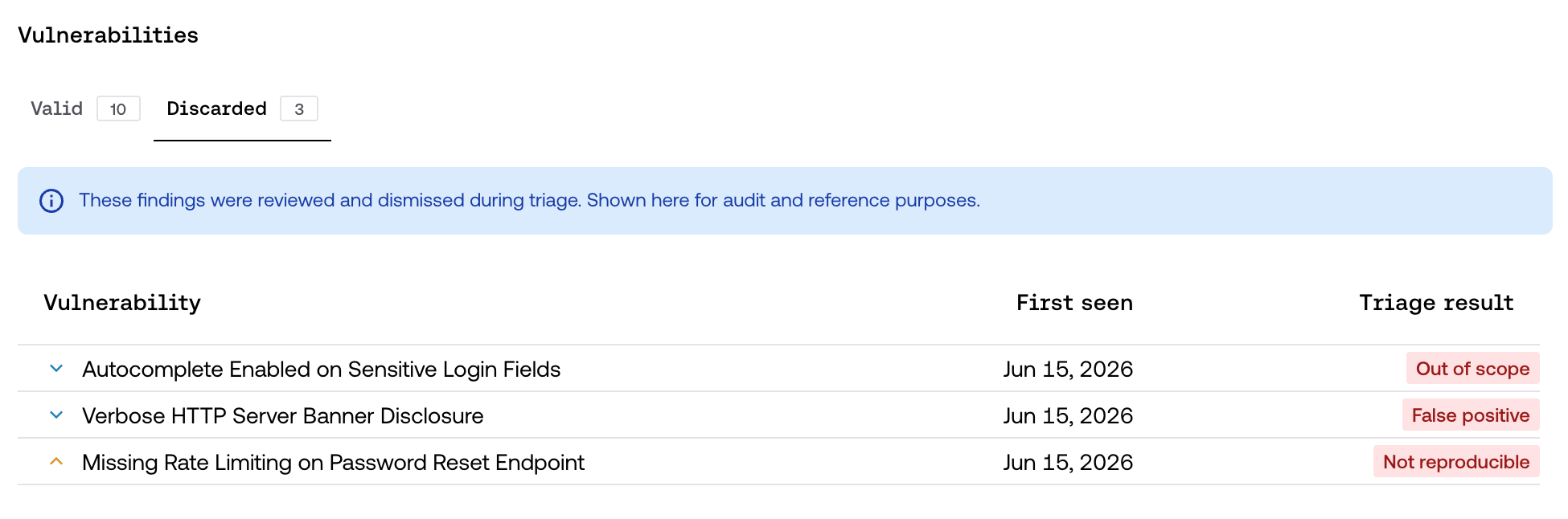The image size is (1568, 519).
Task: Click the Not reproducible triage badge
Action: coord(1456,462)
